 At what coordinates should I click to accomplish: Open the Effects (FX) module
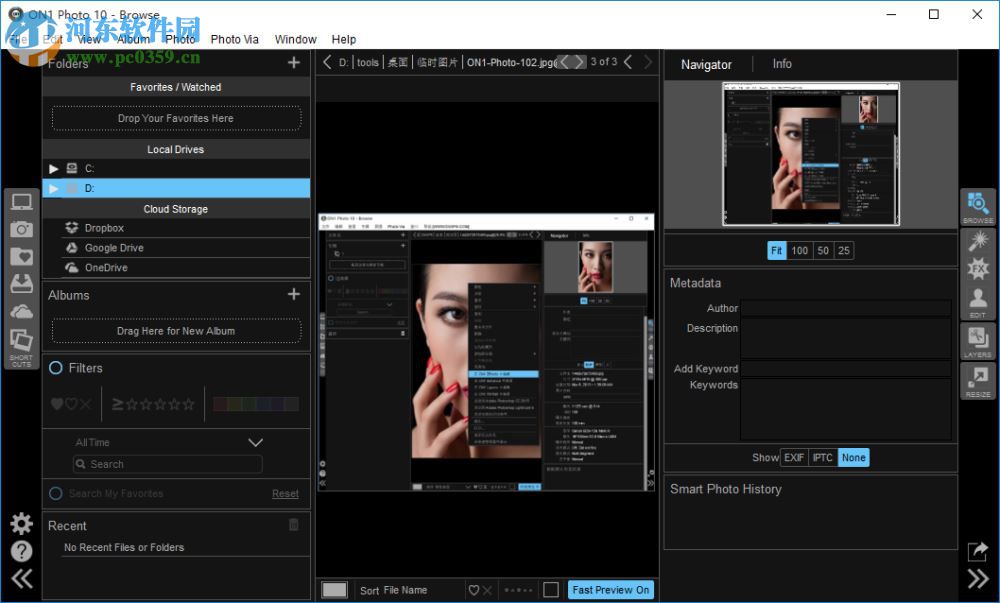(x=978, y=268)
